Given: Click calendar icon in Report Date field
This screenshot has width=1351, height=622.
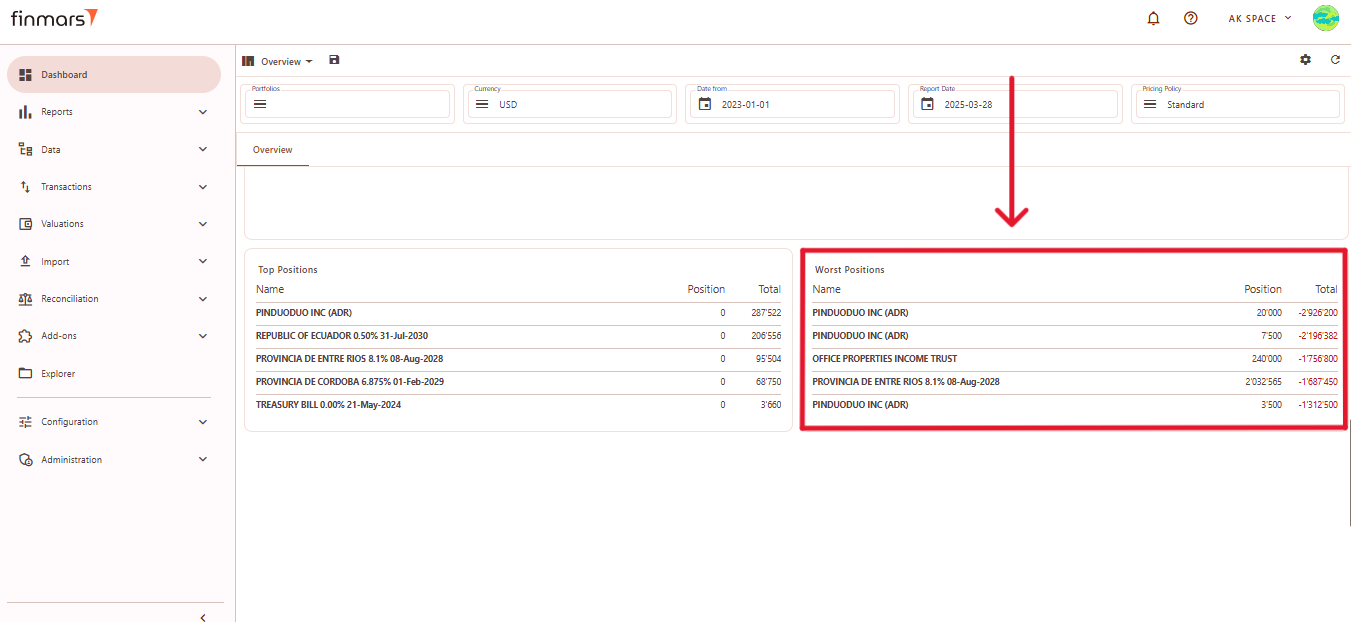Looking at the screenshot, I should pos(928,104).
